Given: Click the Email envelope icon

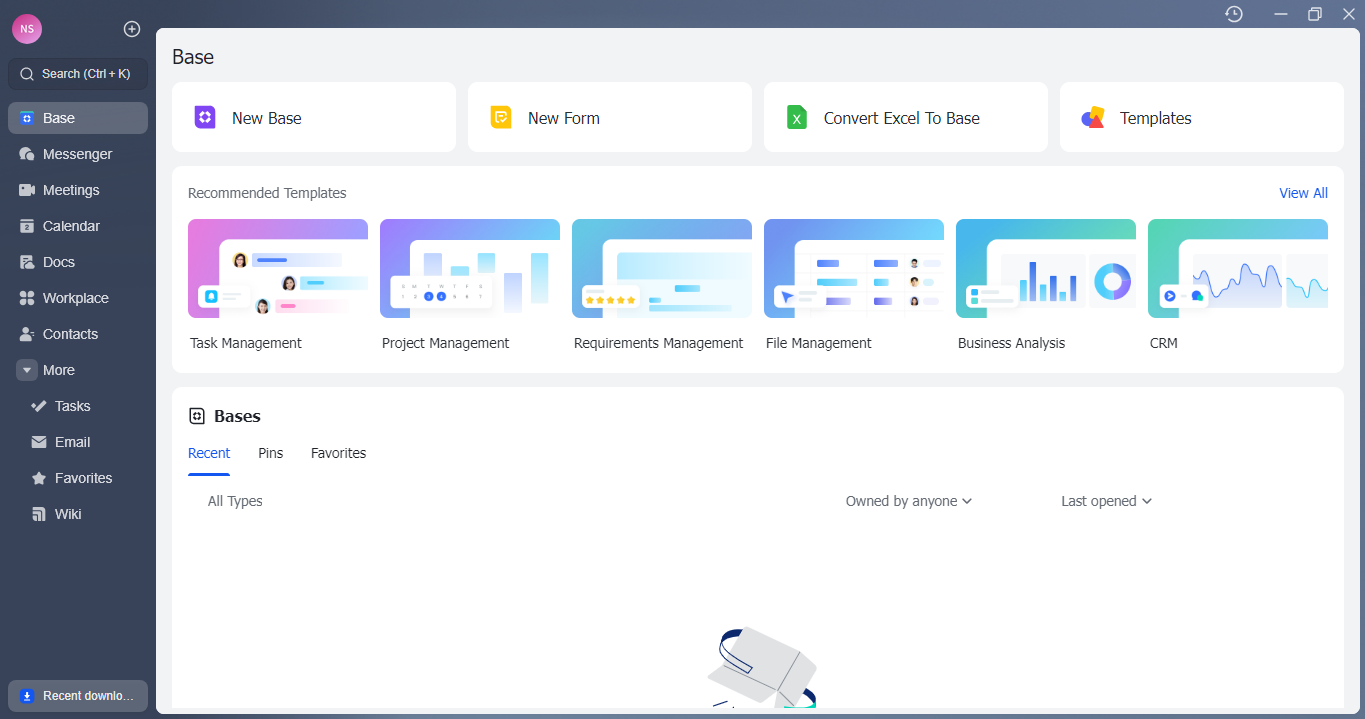Looking at the screenshot, I should pyautogui.click(x=39, y=442).
